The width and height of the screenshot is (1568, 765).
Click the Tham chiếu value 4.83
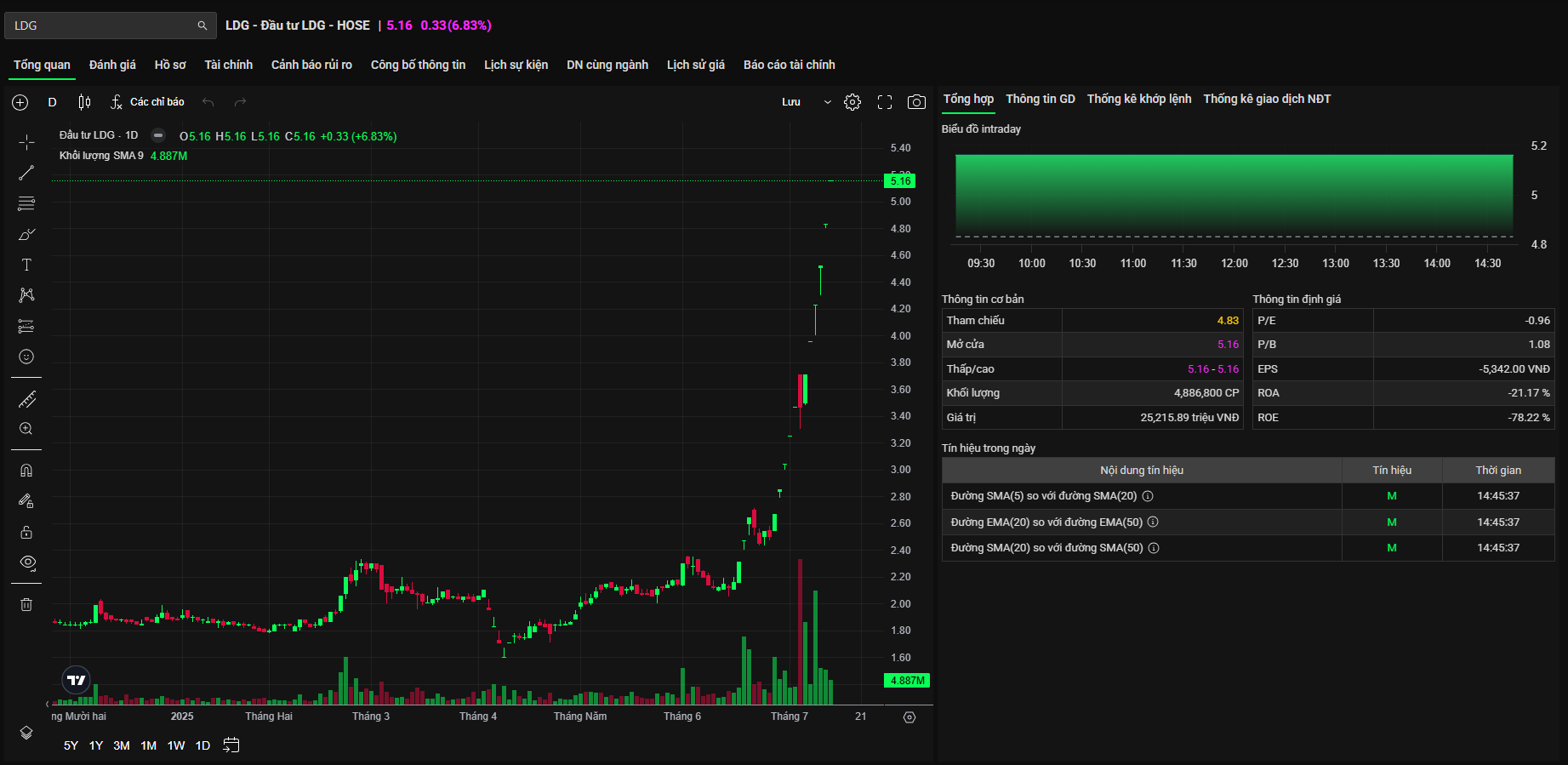(x=1228, y=321)
